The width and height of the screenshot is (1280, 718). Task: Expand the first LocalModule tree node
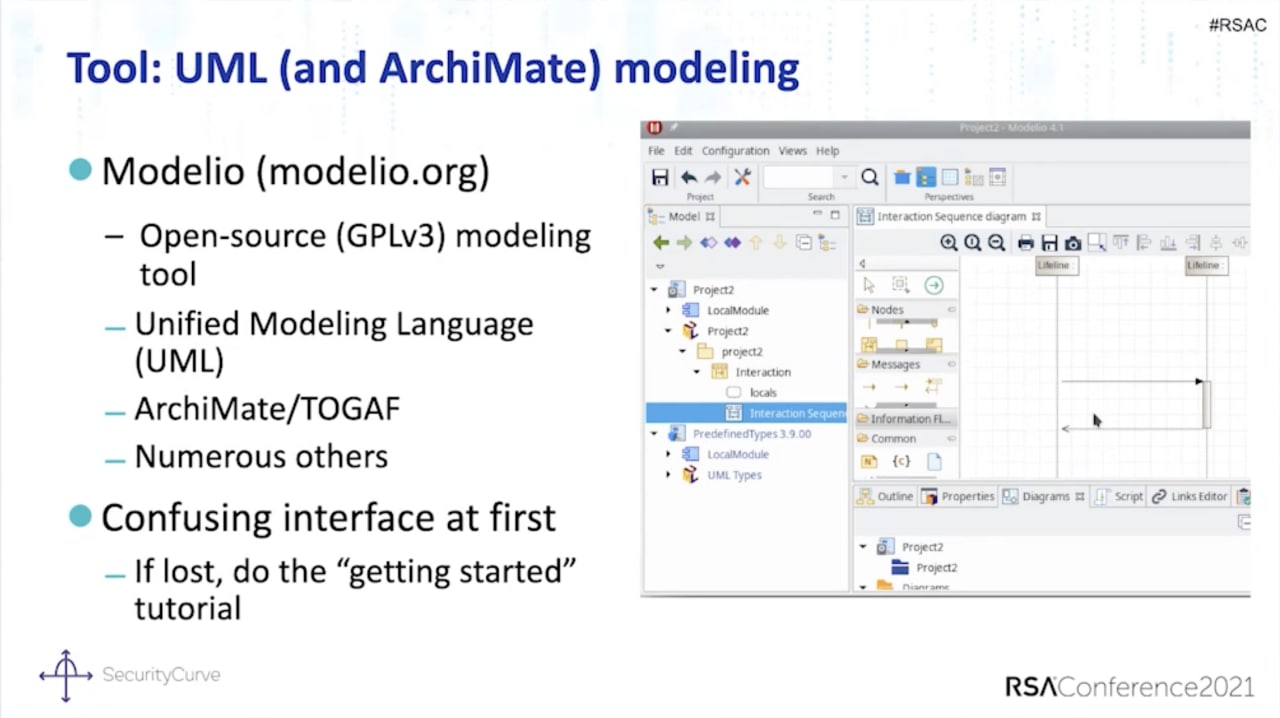click(x=669, y=310)
